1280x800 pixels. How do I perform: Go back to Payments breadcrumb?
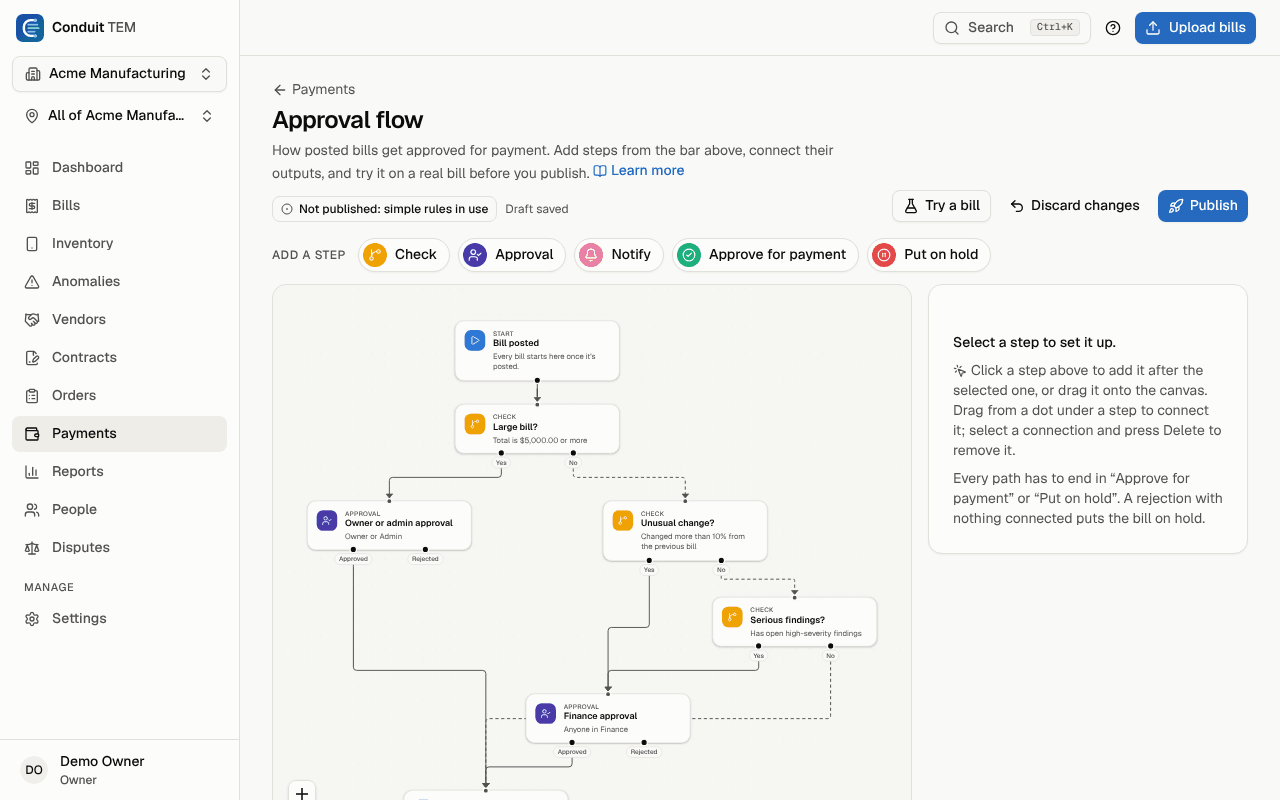(314, 90)
